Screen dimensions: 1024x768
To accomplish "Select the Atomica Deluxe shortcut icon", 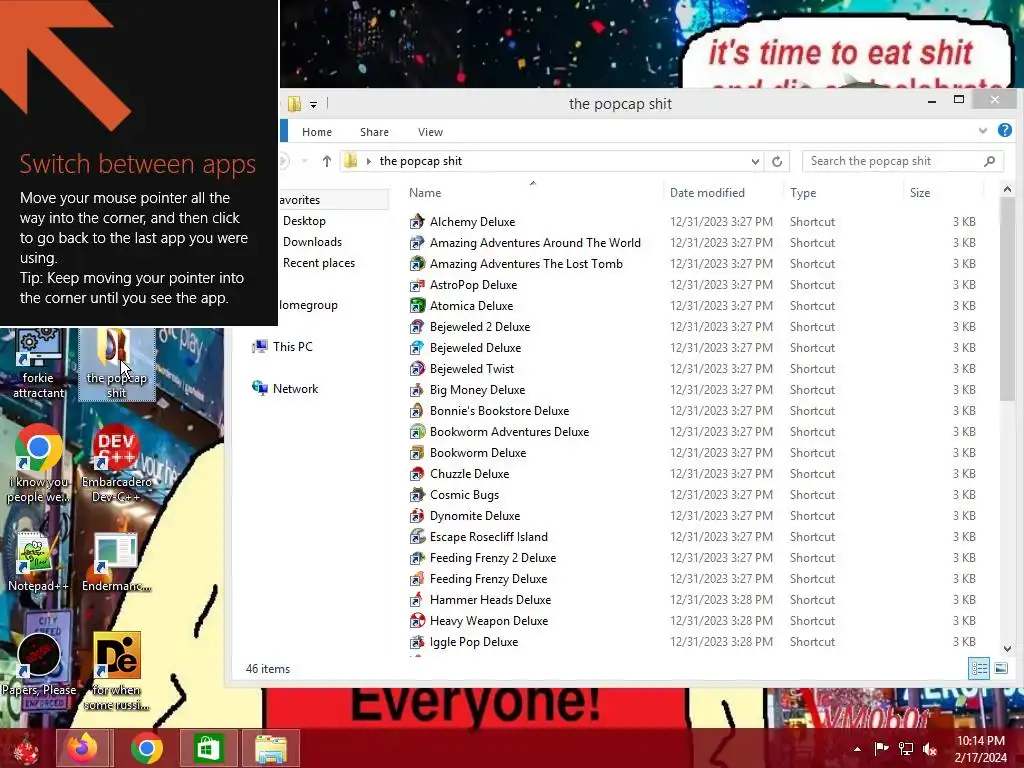I will pyautogui.click(x=417, y=306).
